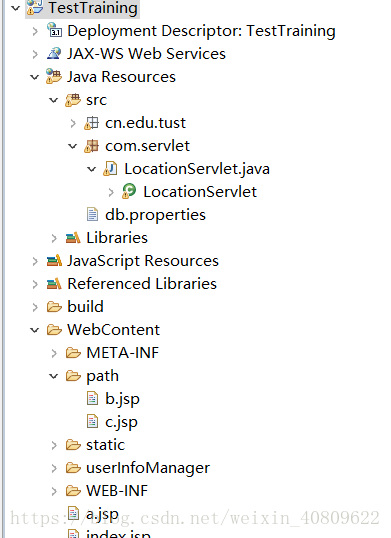Viewport: 391px width, 538px height.
Task: Select the 'META-INF' folder name
Action: [123, 353]
